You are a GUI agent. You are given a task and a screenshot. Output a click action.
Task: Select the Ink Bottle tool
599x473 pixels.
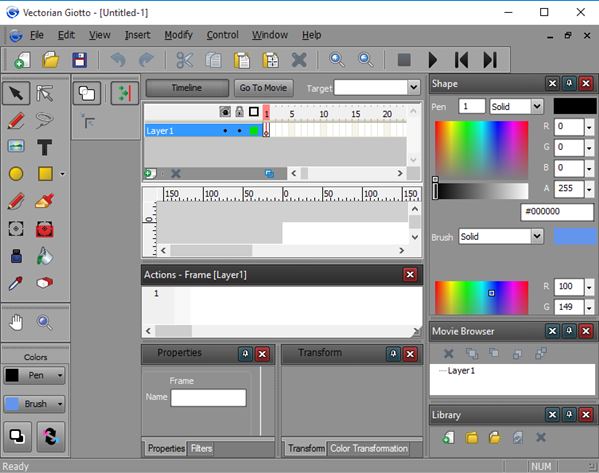click(x=16, y=256)
